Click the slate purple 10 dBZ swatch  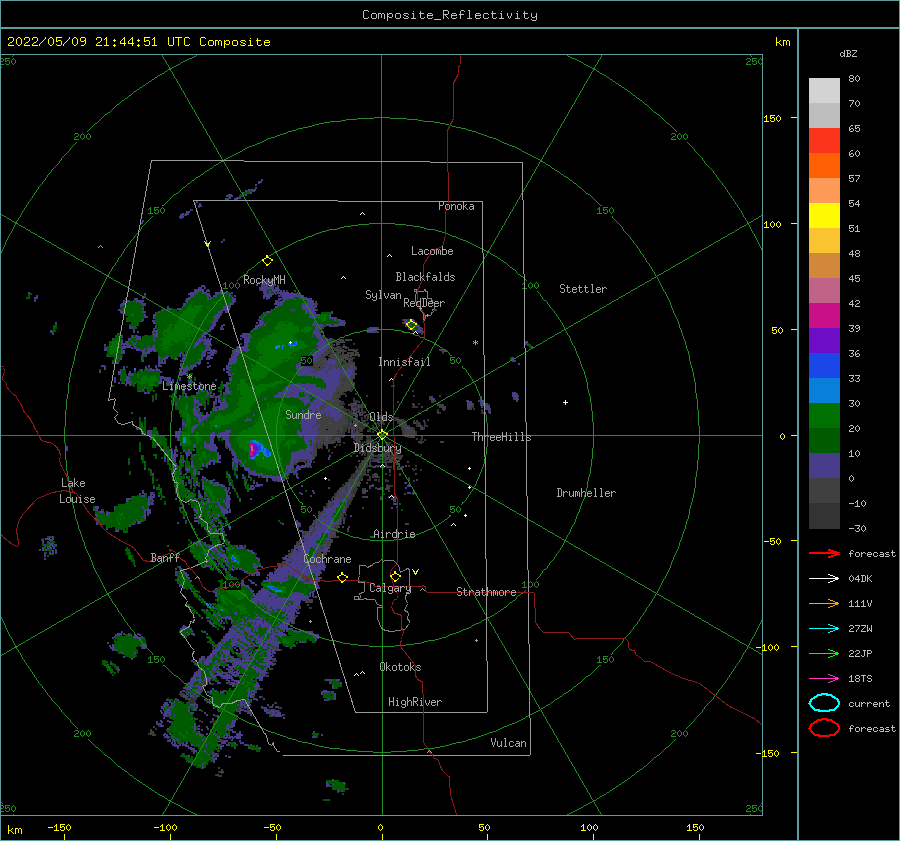click(x=824, y=465)
